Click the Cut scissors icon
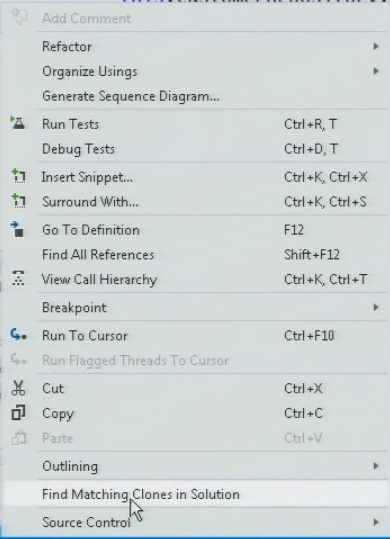This screenshot has height=539, width=390. click(18, 388)
